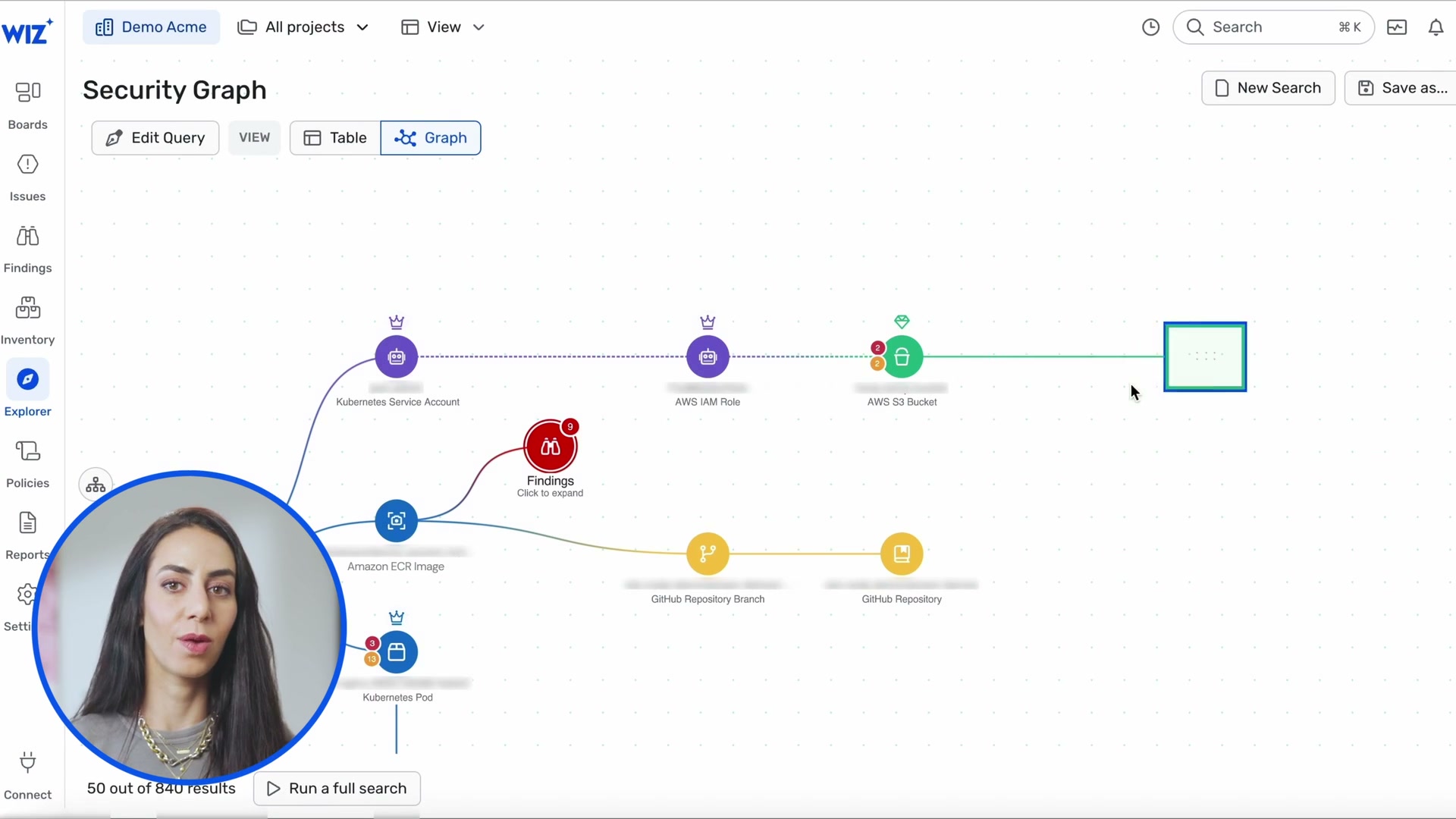
Task: Focus the Search input field
Action: click(1273, 27)
